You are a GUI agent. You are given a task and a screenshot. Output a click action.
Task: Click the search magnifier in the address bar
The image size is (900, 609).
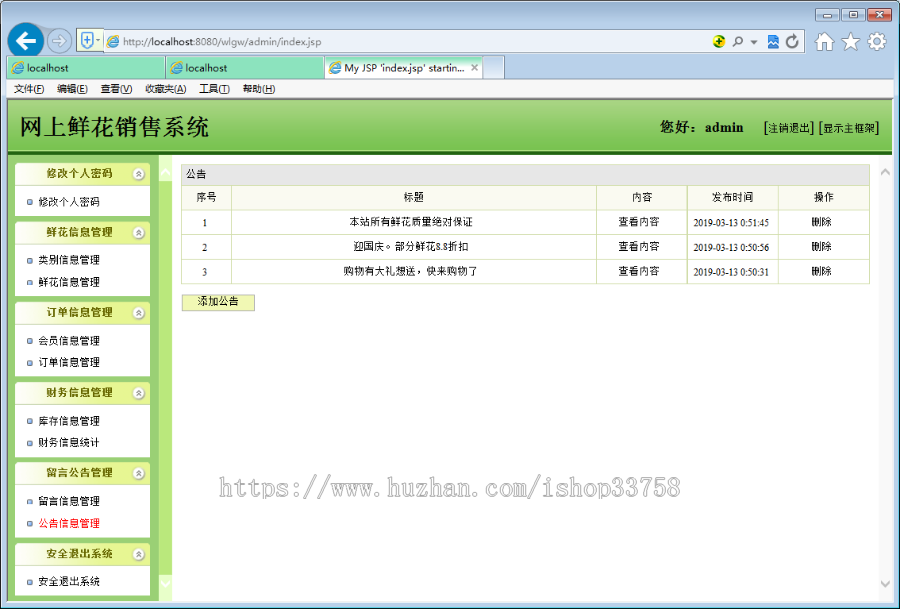[739, 41]
